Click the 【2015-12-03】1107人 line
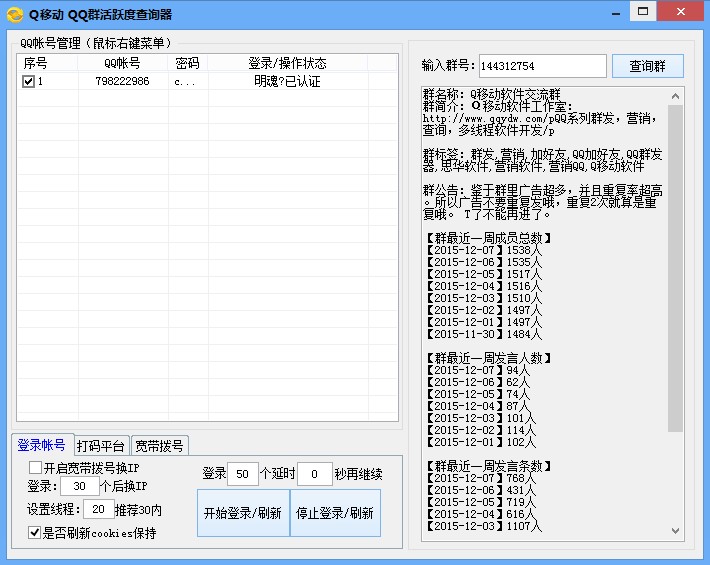Image resolution: width=710 pixels, height=565 pixels. (x=483, y=526)
